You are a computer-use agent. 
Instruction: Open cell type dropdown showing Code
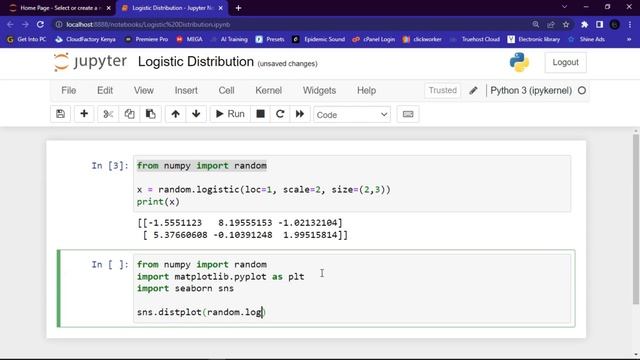pos(352,115)
